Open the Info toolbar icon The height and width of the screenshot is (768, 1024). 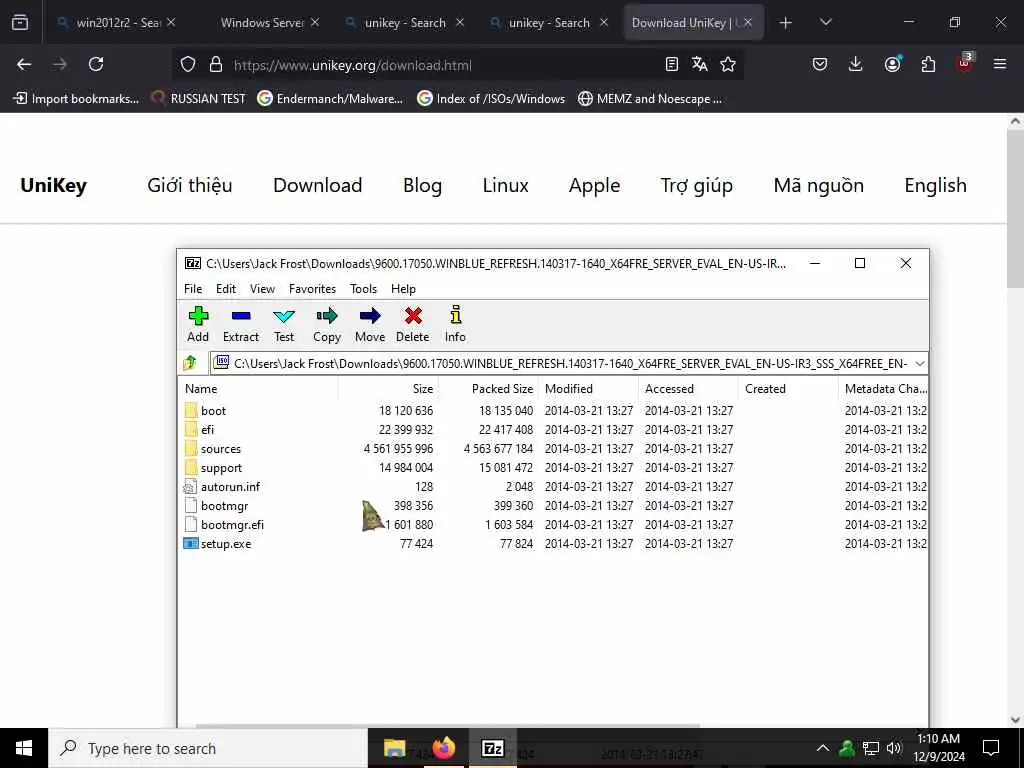455,325
